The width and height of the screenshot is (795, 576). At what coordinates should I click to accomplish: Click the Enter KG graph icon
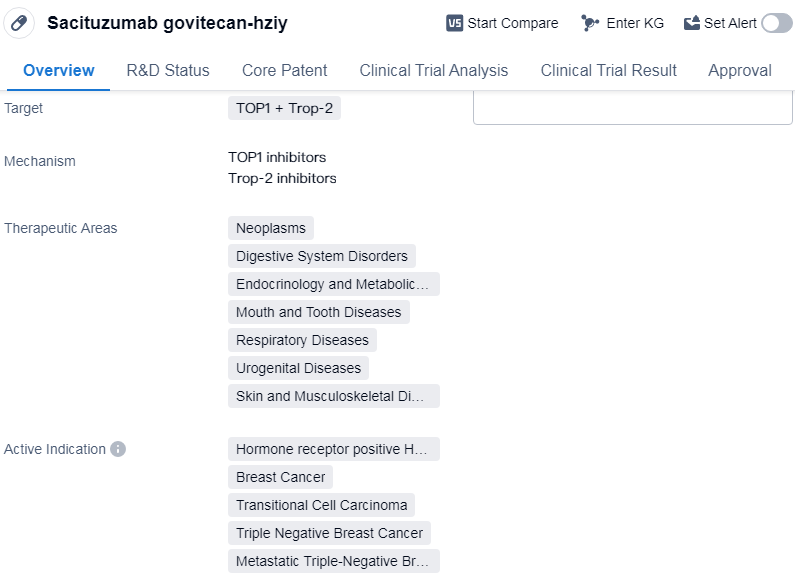(590, 23)
